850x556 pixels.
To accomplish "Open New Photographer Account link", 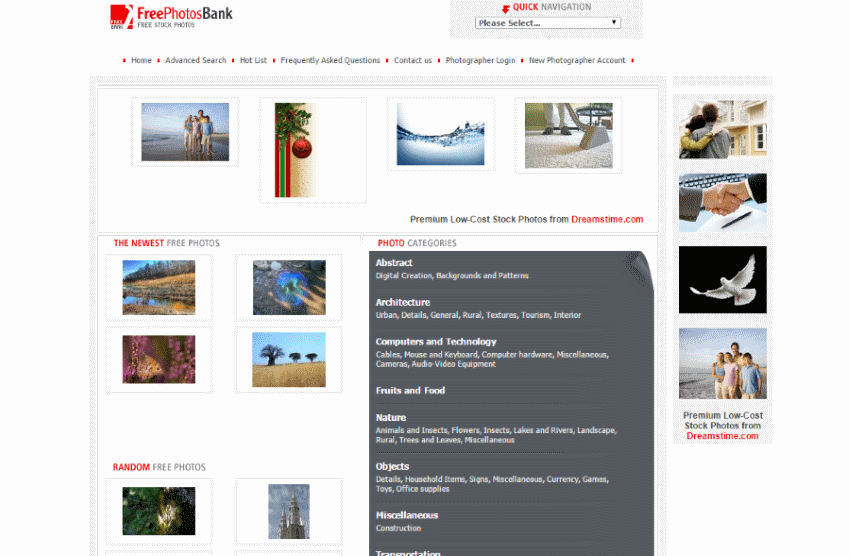I will click(x=577, y=60).
